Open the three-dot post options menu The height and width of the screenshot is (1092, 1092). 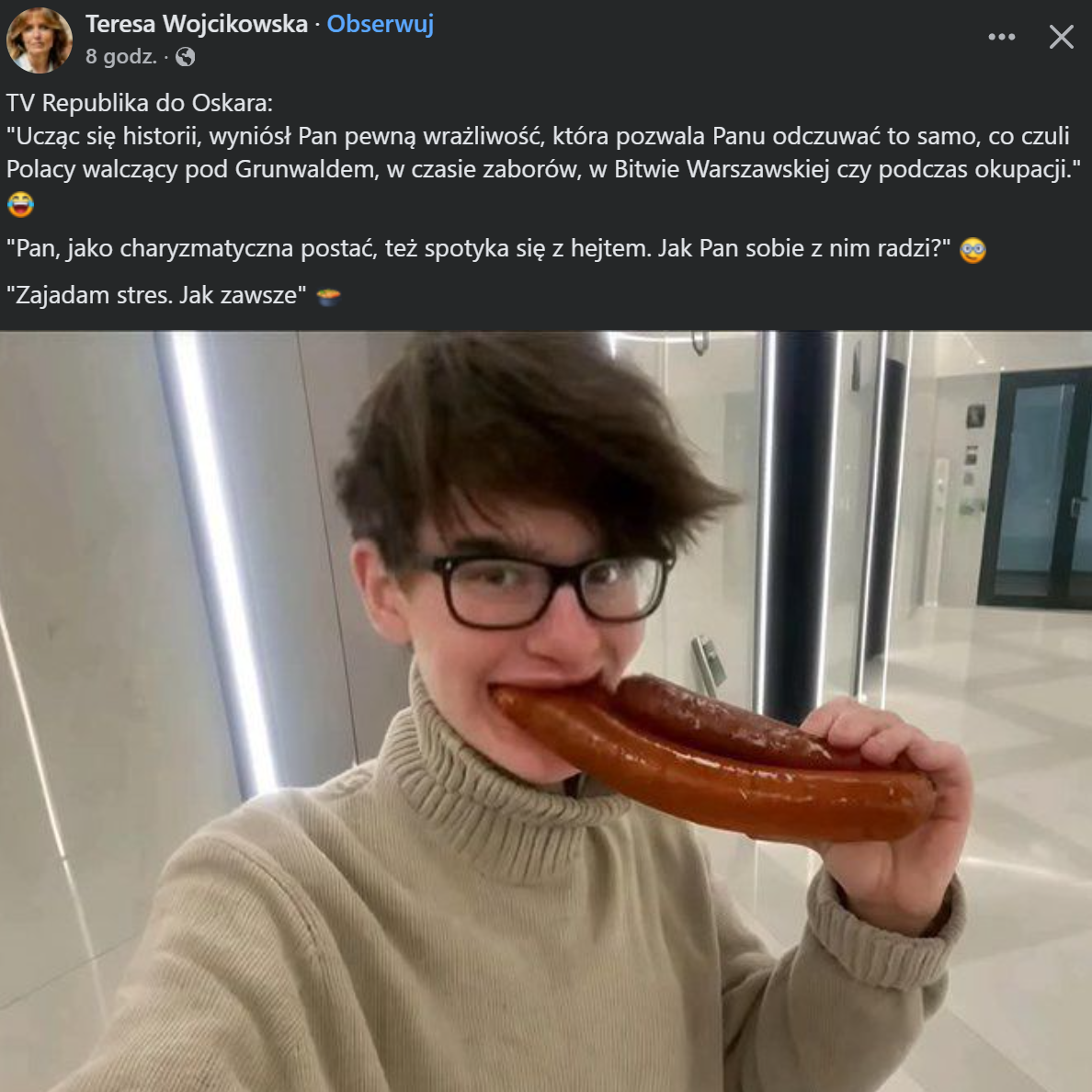(x=1001, y=37)
